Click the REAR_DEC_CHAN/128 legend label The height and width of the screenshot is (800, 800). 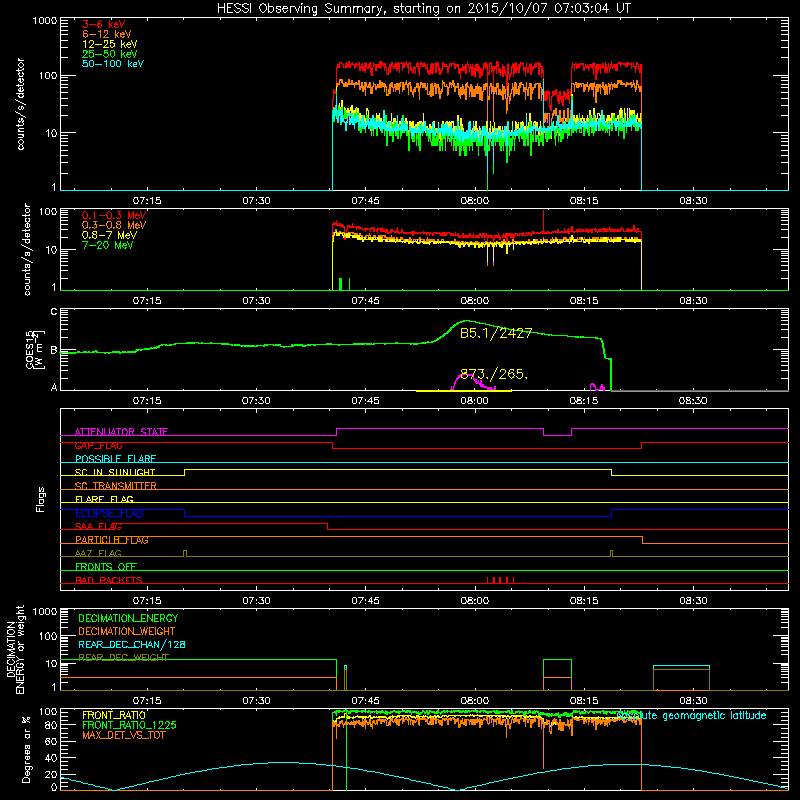click(x=132, y=644)
